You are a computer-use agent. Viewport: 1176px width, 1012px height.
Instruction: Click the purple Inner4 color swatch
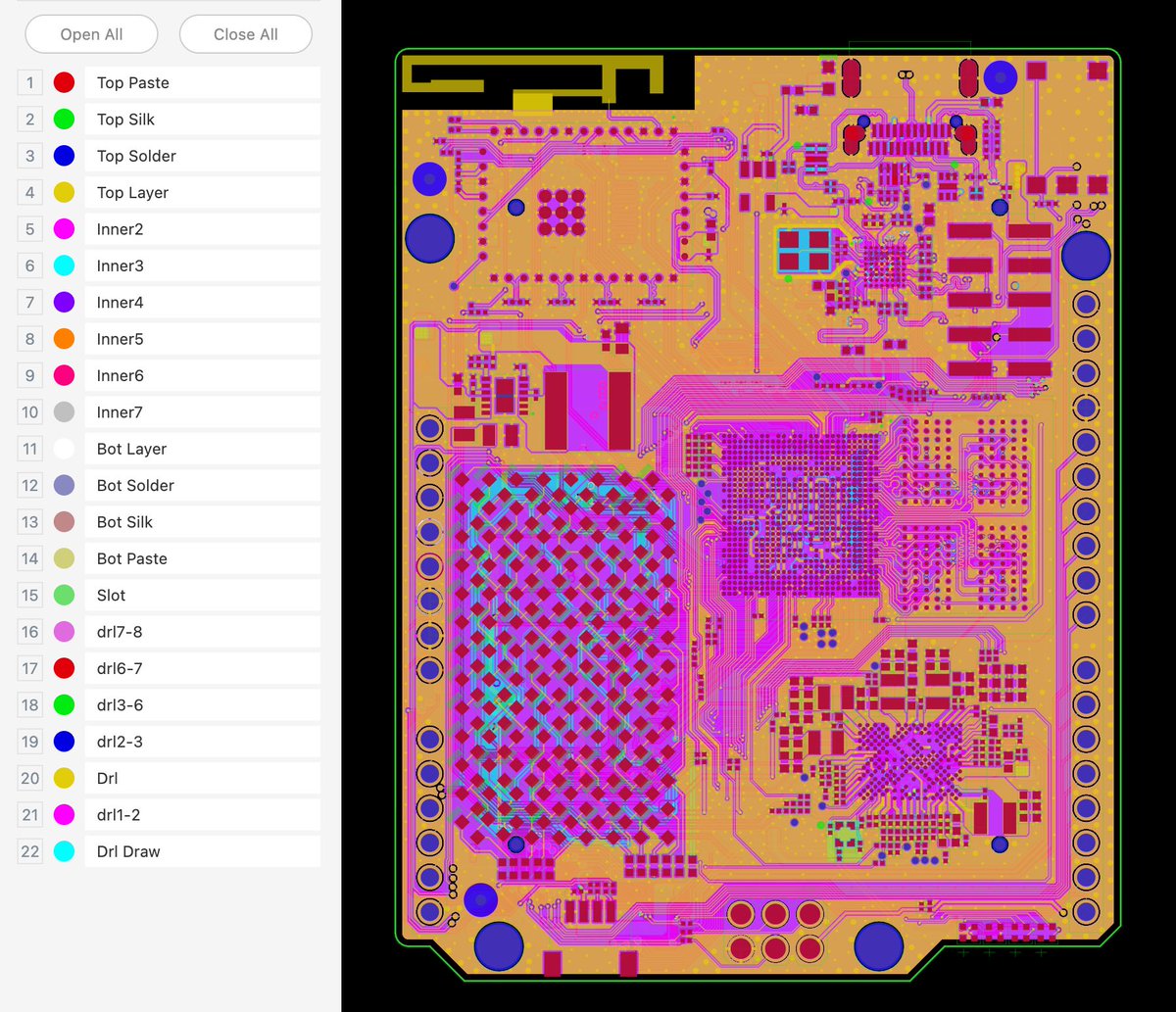(64, 302)
